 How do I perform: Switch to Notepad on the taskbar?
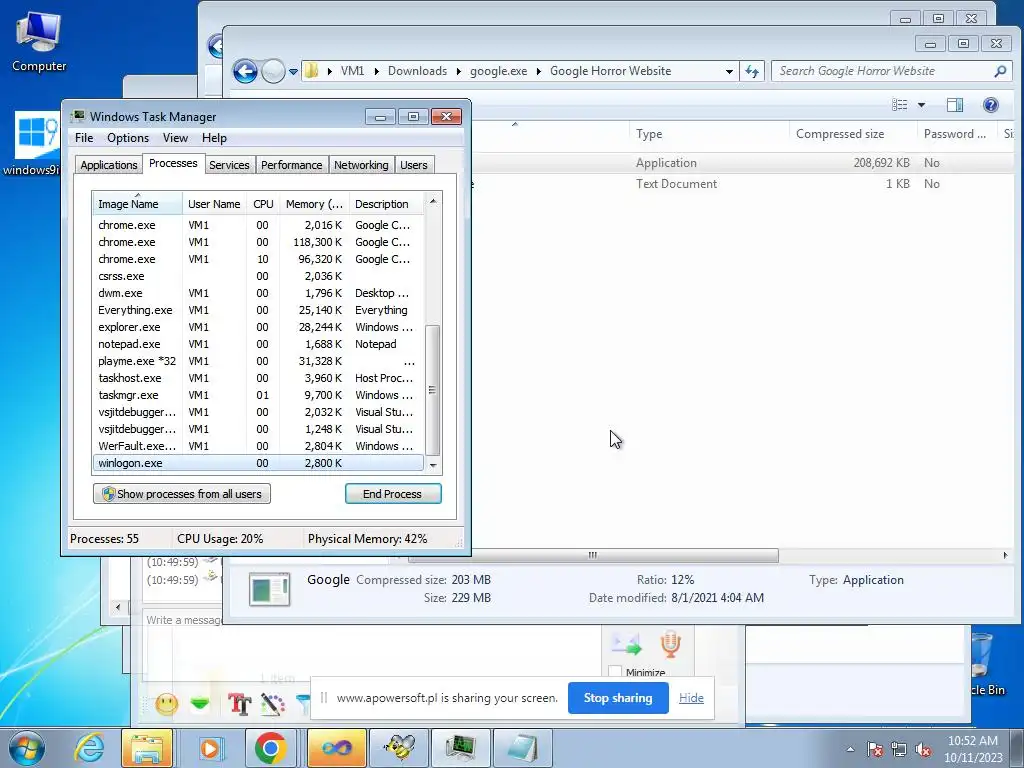pyautogui.click(x=523, y=748)
